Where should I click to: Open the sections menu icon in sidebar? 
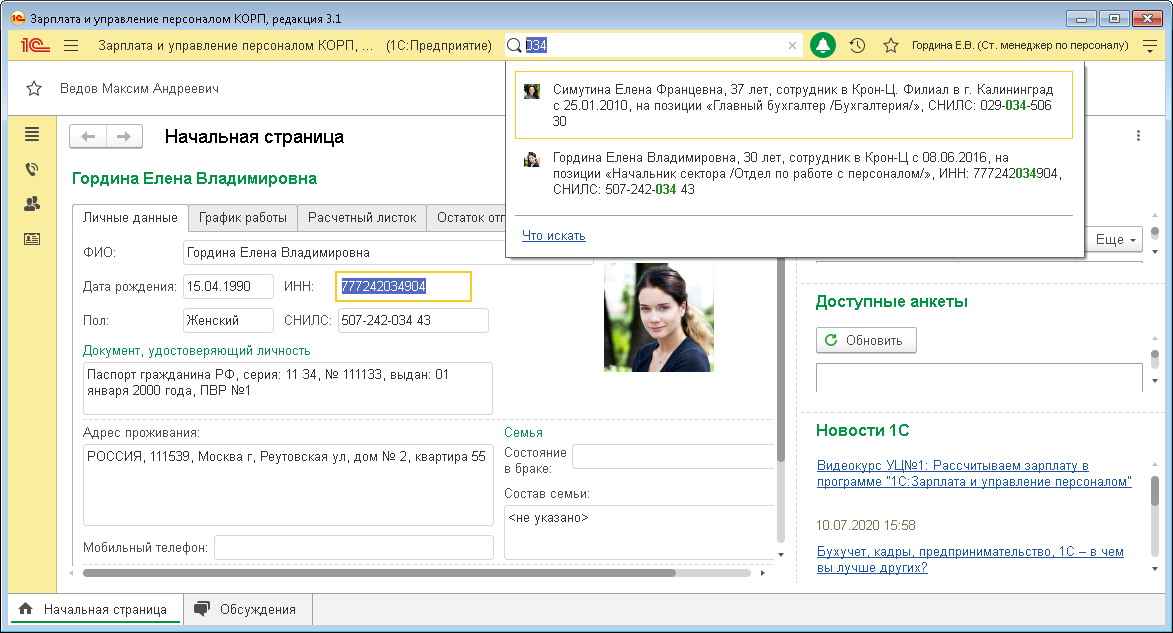(31, 135)
